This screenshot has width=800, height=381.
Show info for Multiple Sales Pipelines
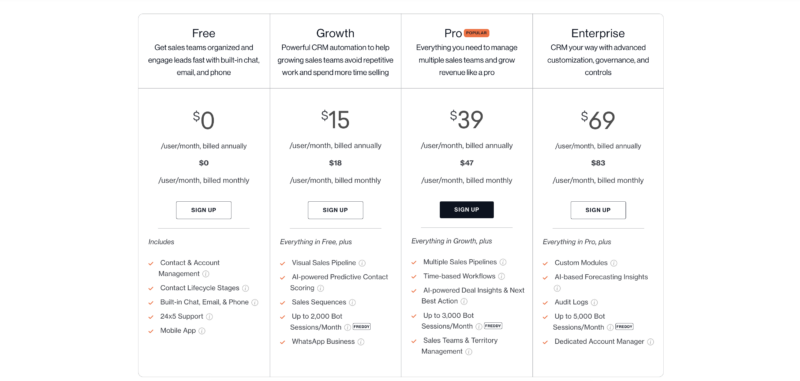(503, 263)
